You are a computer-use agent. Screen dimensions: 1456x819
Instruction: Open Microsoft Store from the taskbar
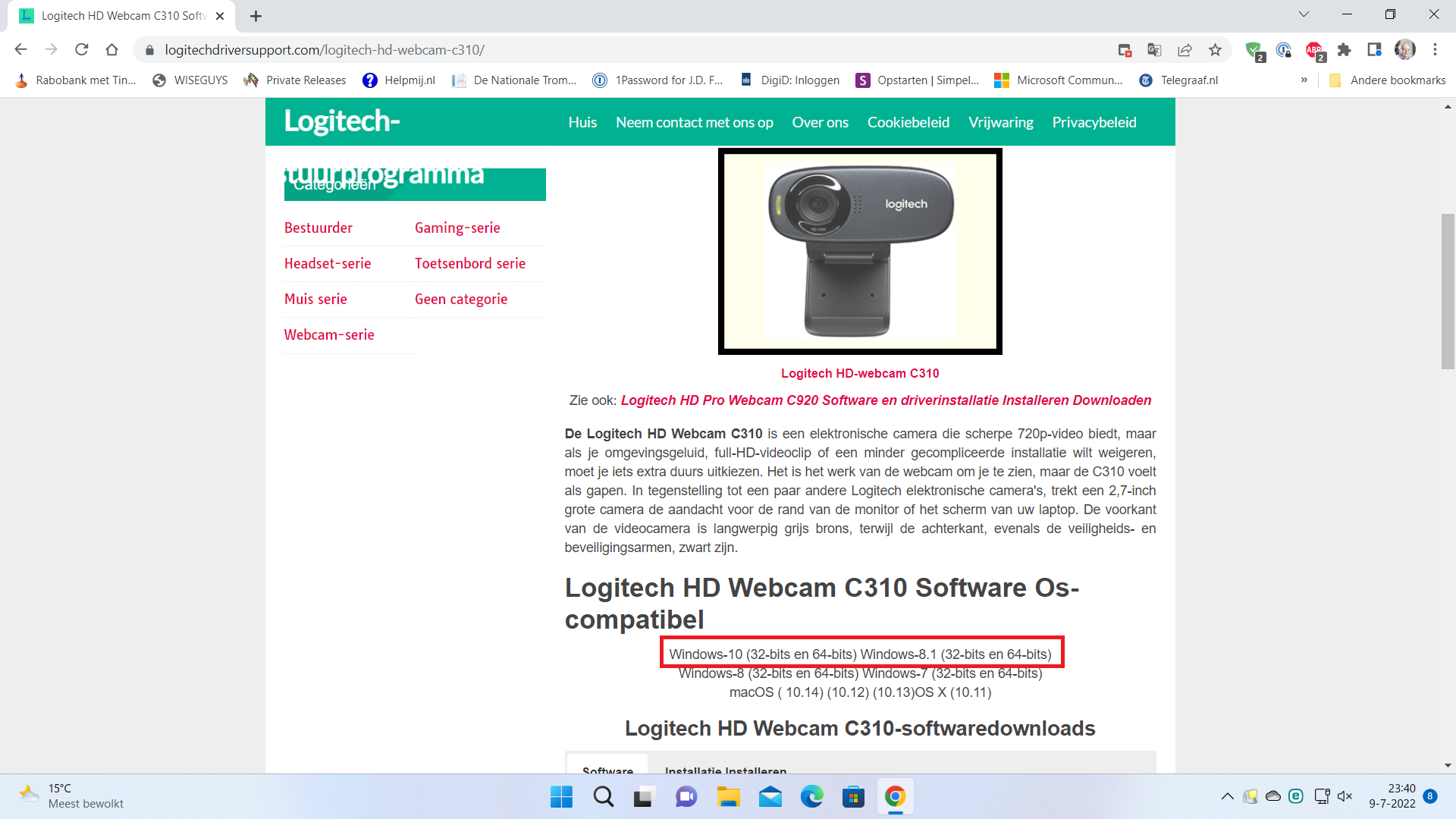(x=854, y=797)
